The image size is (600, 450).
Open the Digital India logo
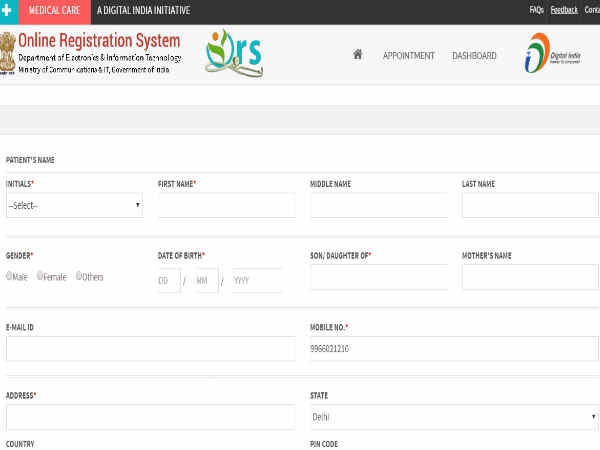552,53
